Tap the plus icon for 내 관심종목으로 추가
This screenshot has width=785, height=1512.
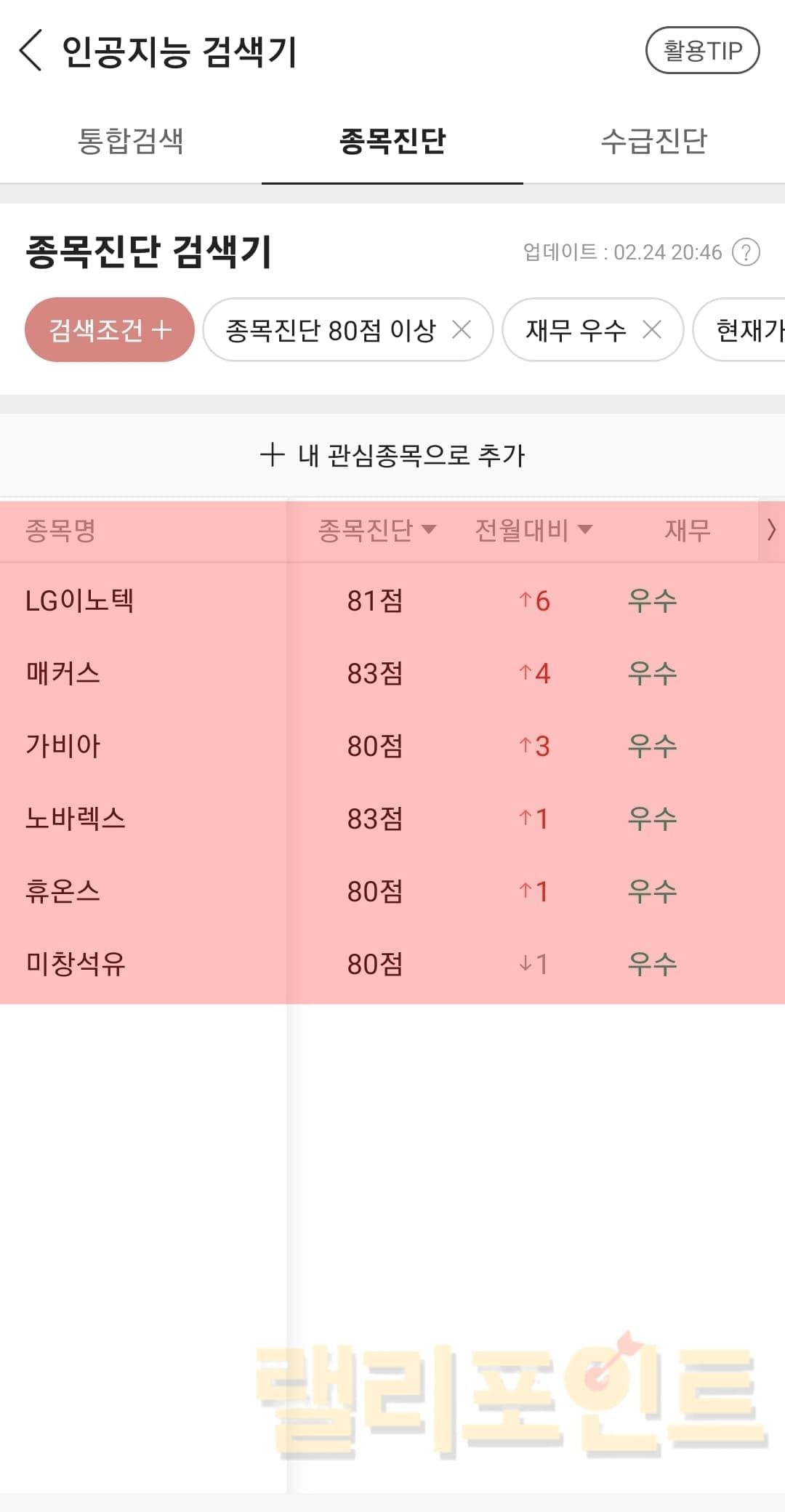coord(272,455)
